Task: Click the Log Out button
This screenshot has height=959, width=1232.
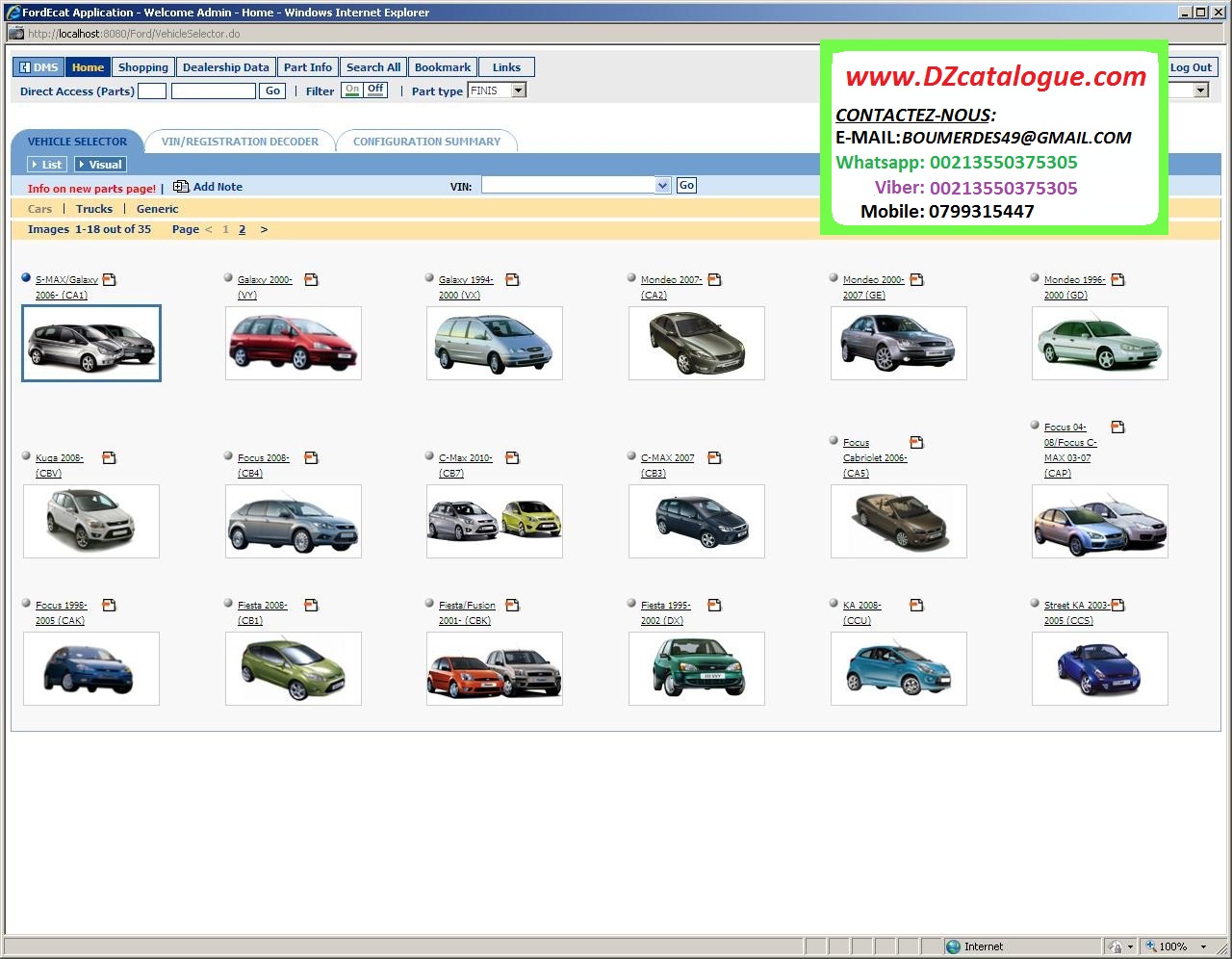Action: [x=1191, y=67]
